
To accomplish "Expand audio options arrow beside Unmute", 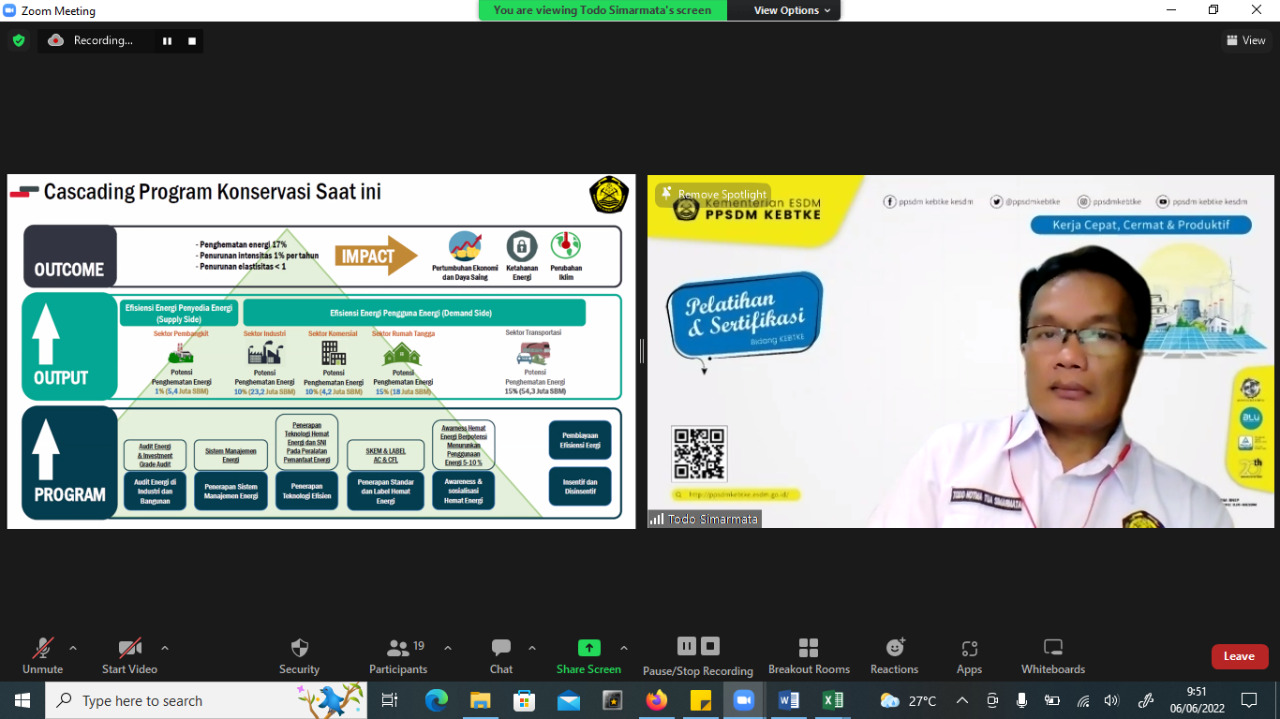I will pos(73,648).
